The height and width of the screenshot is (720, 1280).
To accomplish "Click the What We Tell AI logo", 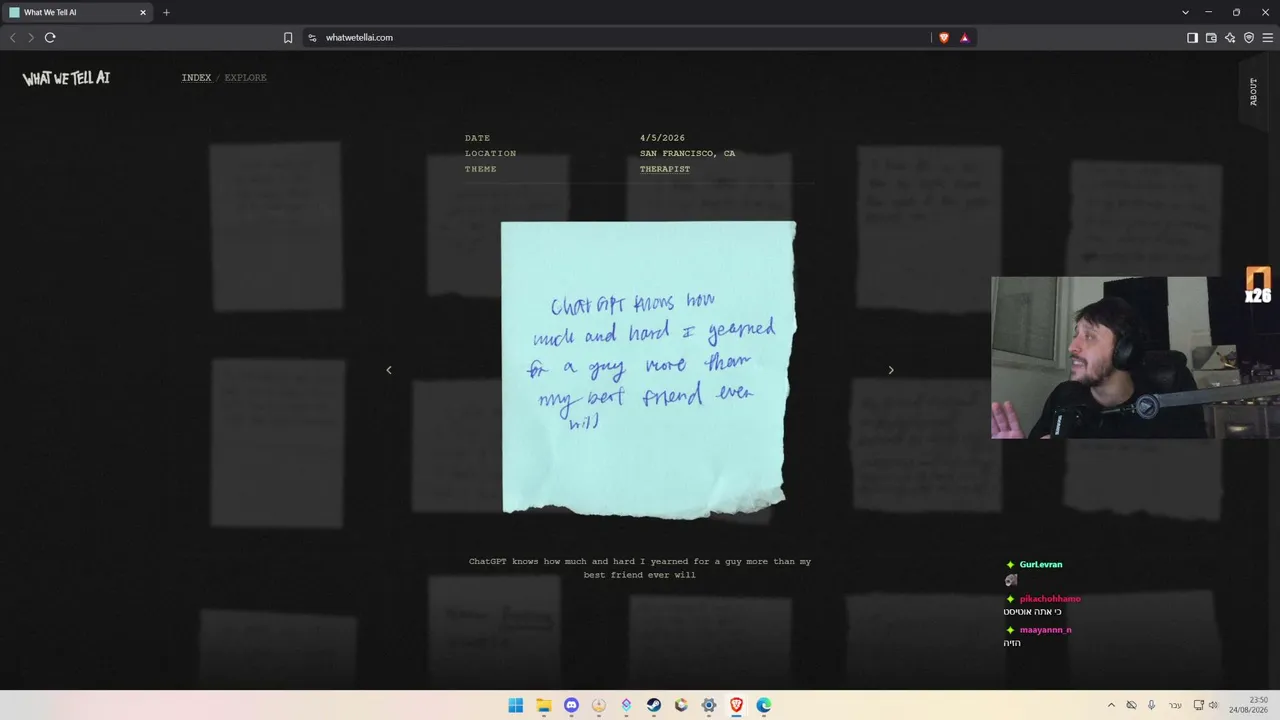I will 66,78.
